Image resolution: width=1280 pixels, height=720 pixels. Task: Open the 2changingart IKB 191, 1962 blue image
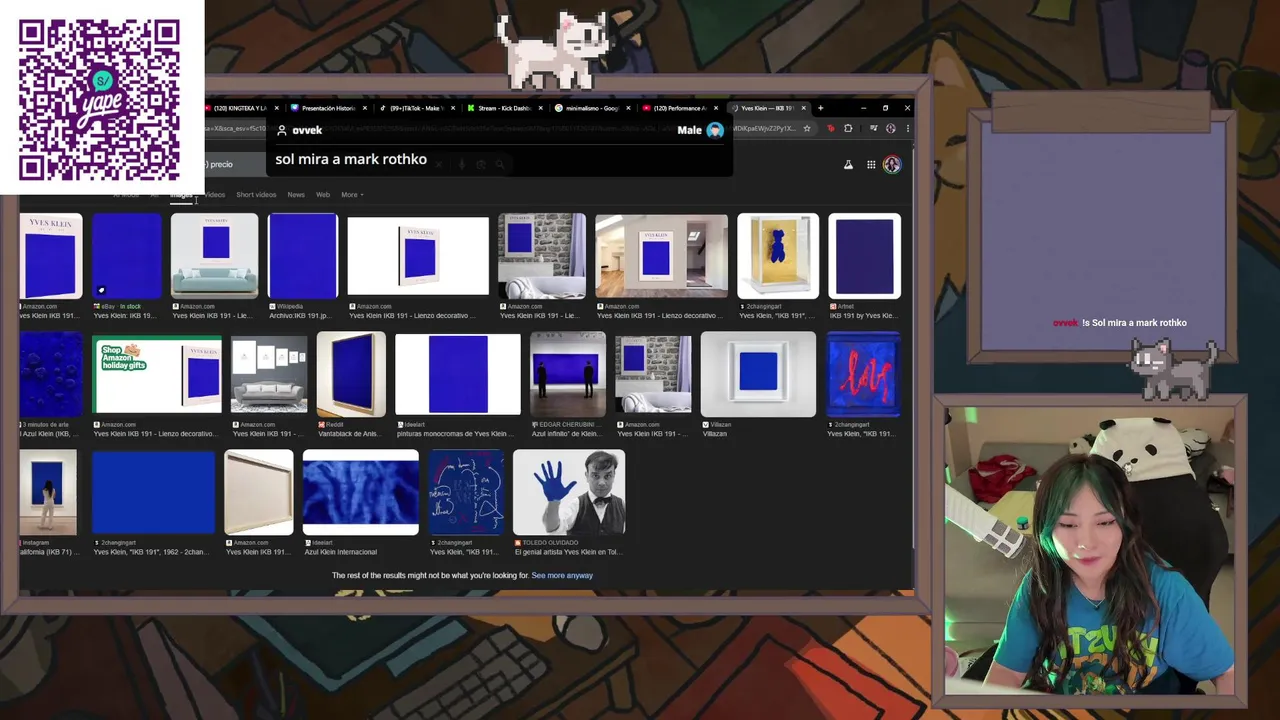153,492
